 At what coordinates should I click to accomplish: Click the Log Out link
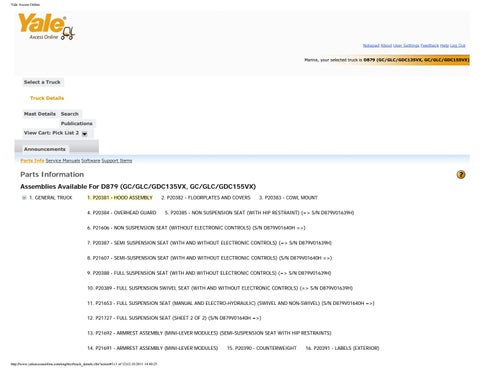pyautogui.click(x=458, y=45)
